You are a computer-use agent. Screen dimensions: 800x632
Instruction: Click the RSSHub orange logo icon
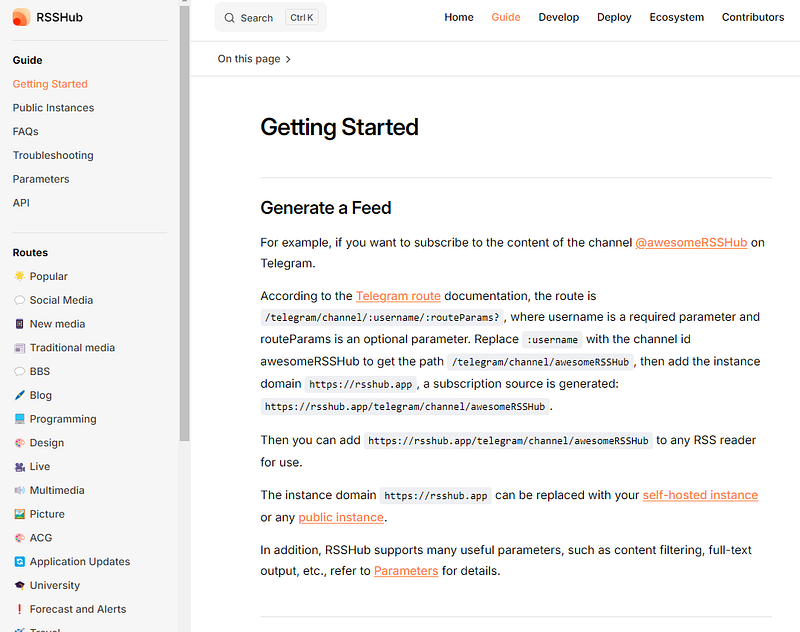[x=21, y=17]
